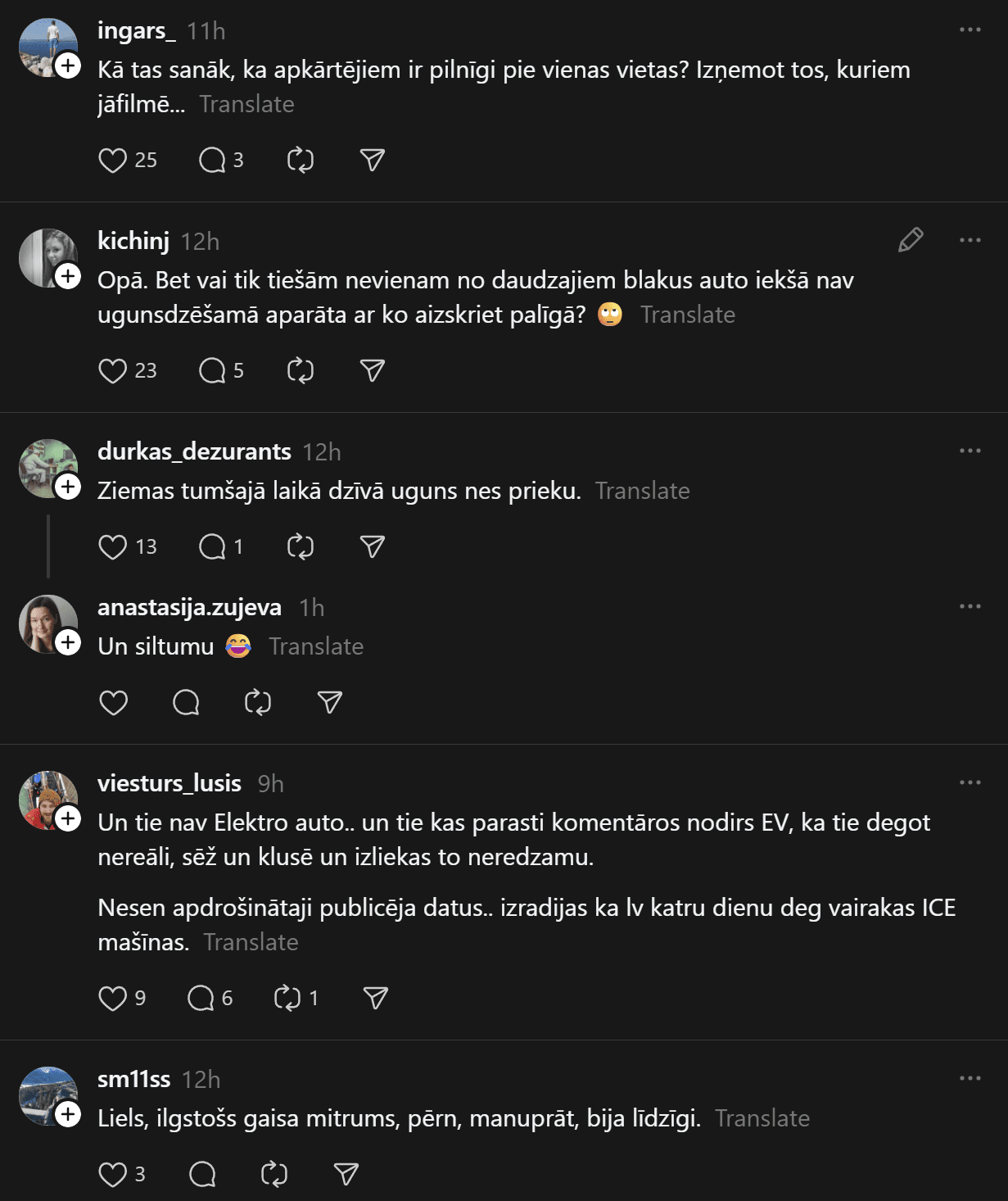This screenshot has height=1201, width=1008.
Task: Share the viesturs_lusis post
Action: pos(375,998)
